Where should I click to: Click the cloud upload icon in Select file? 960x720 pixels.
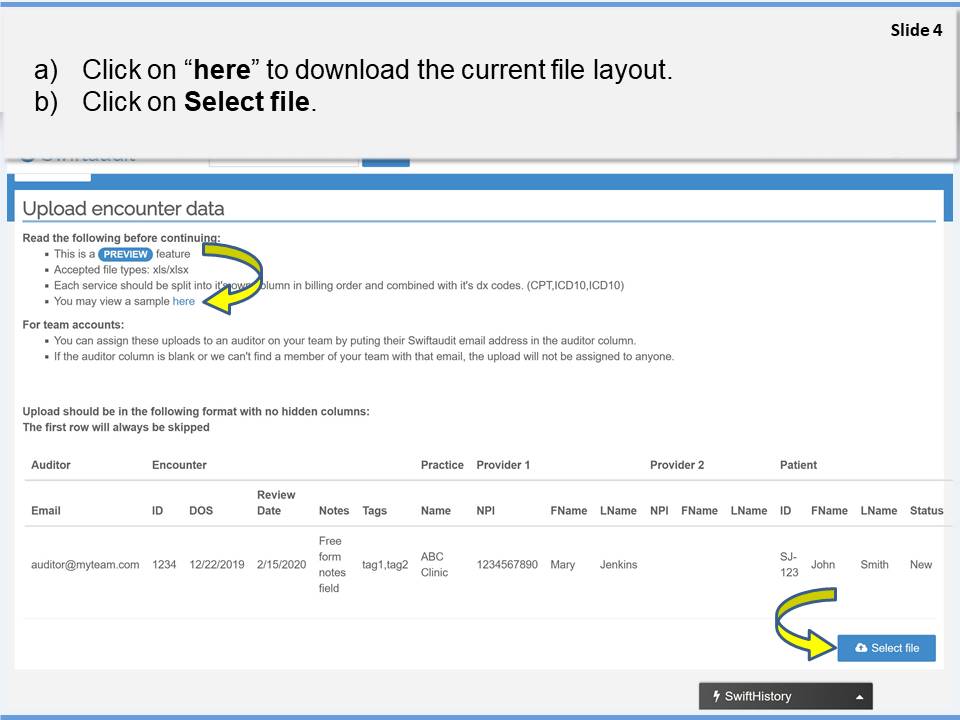click(x=861, y=648)
